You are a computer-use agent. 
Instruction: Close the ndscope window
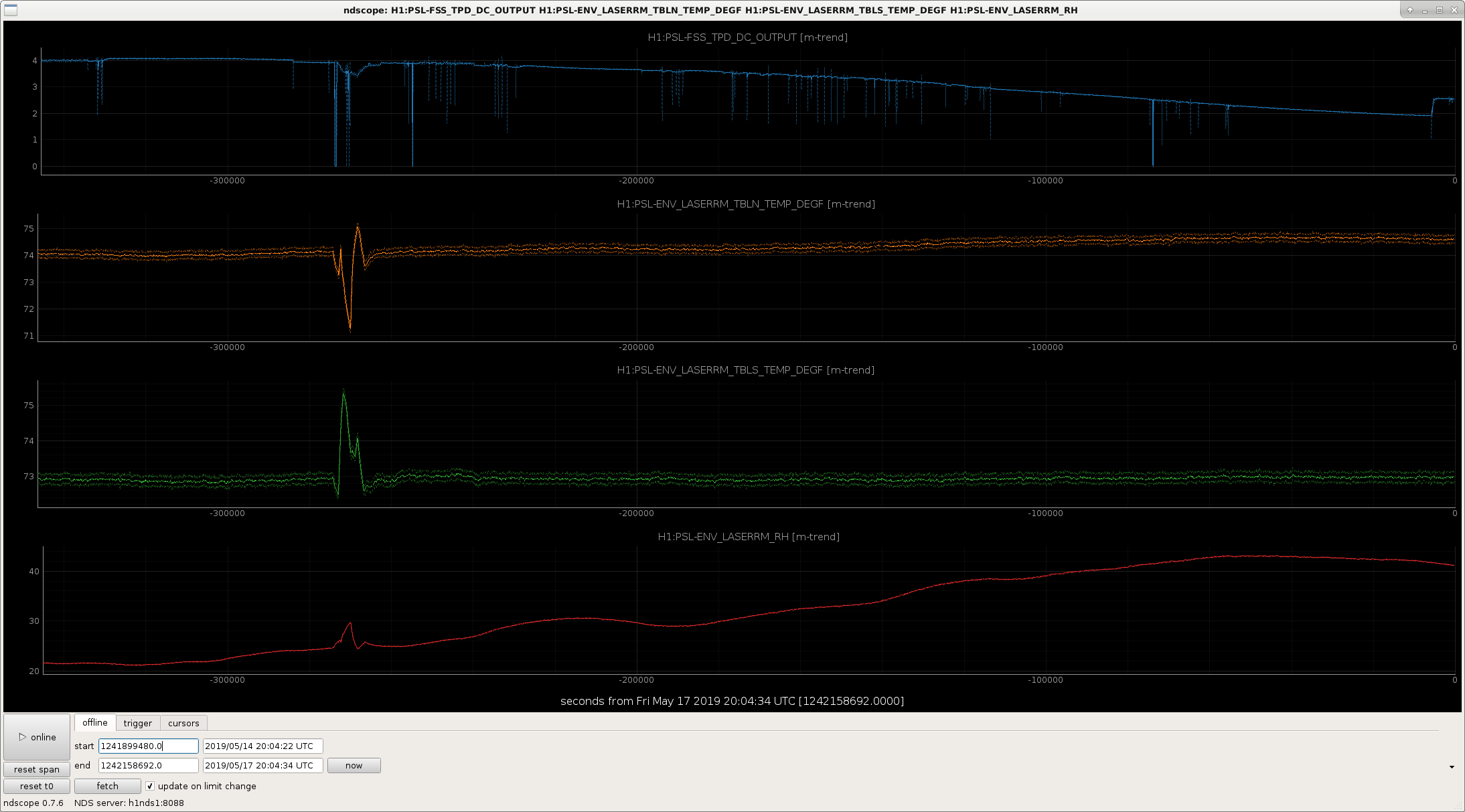[1454, 10]
